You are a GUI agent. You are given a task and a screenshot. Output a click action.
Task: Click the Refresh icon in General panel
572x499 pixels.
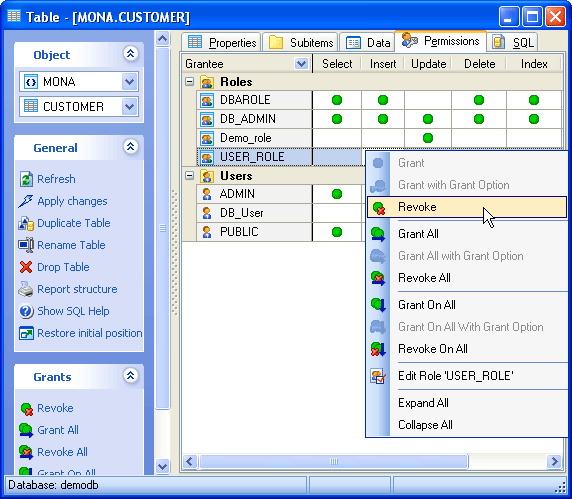26,179
